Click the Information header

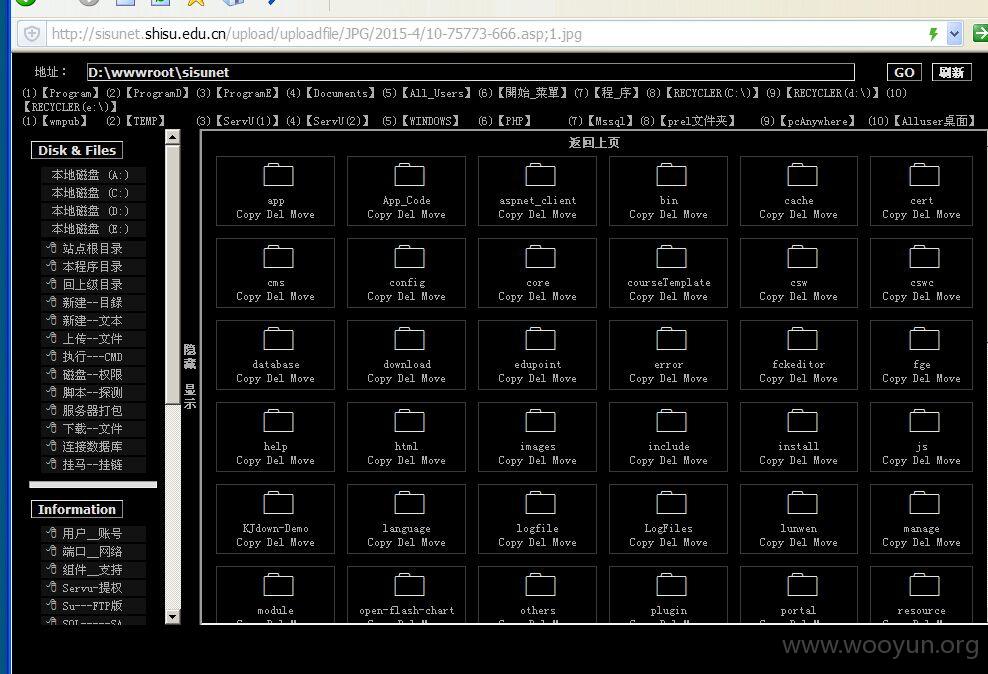[x=77, y=510]
